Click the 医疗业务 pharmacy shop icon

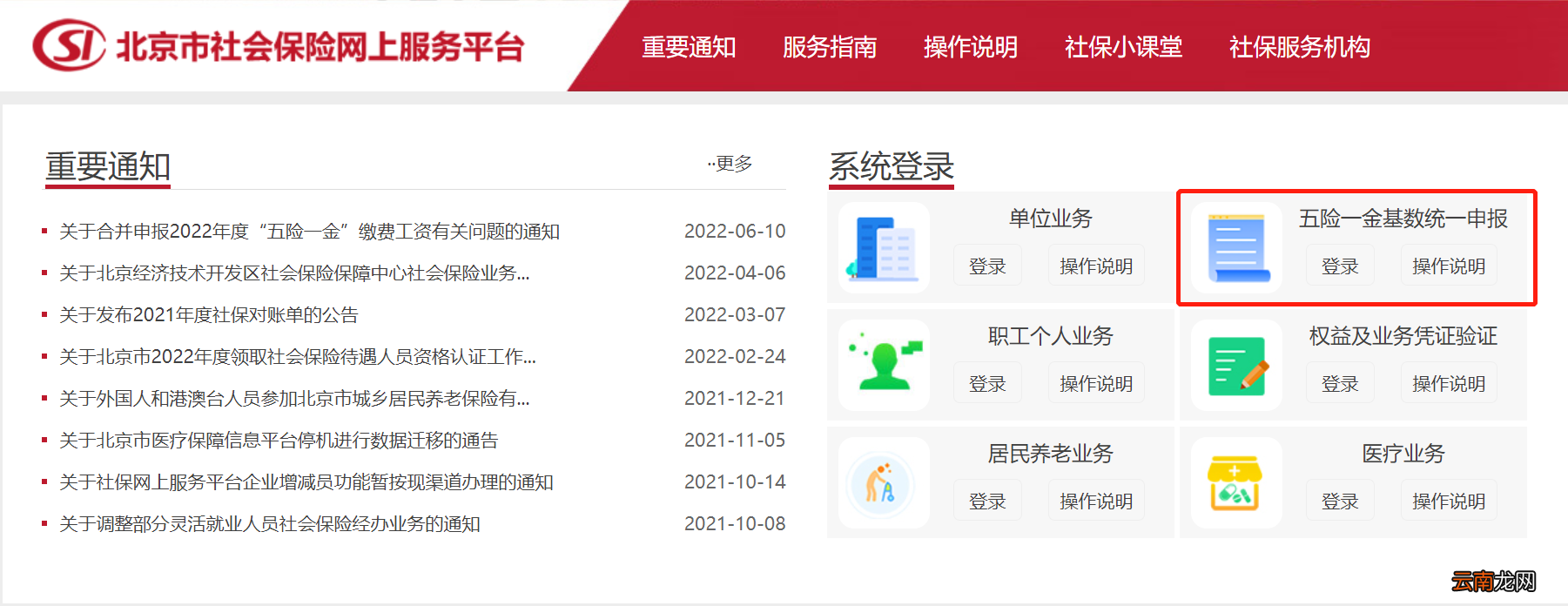[1237, 482]
